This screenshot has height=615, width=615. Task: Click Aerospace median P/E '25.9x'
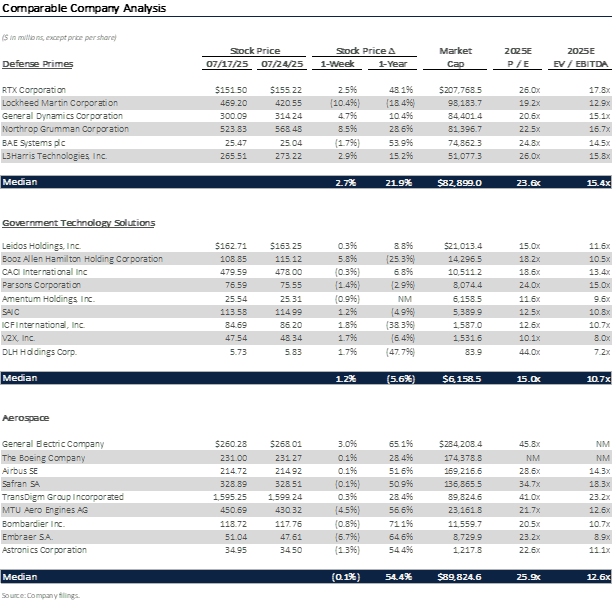528,577
